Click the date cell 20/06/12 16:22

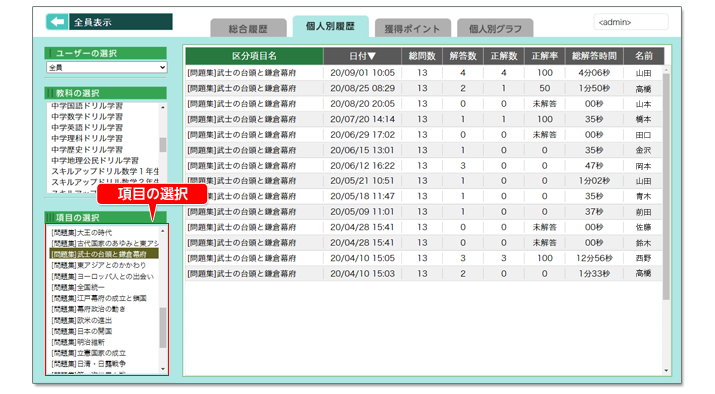tap(363, 166)
